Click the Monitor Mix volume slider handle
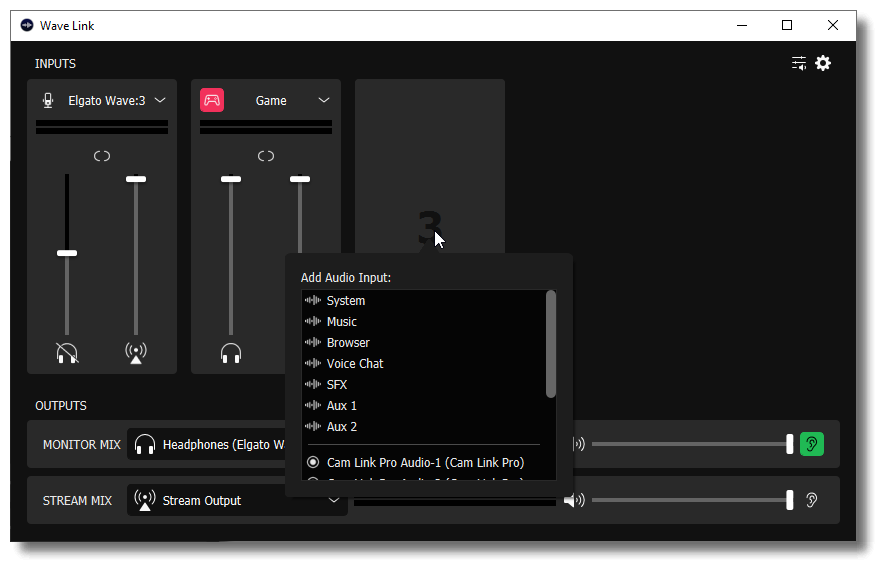The image size is (877, 562). pos(790,444)
